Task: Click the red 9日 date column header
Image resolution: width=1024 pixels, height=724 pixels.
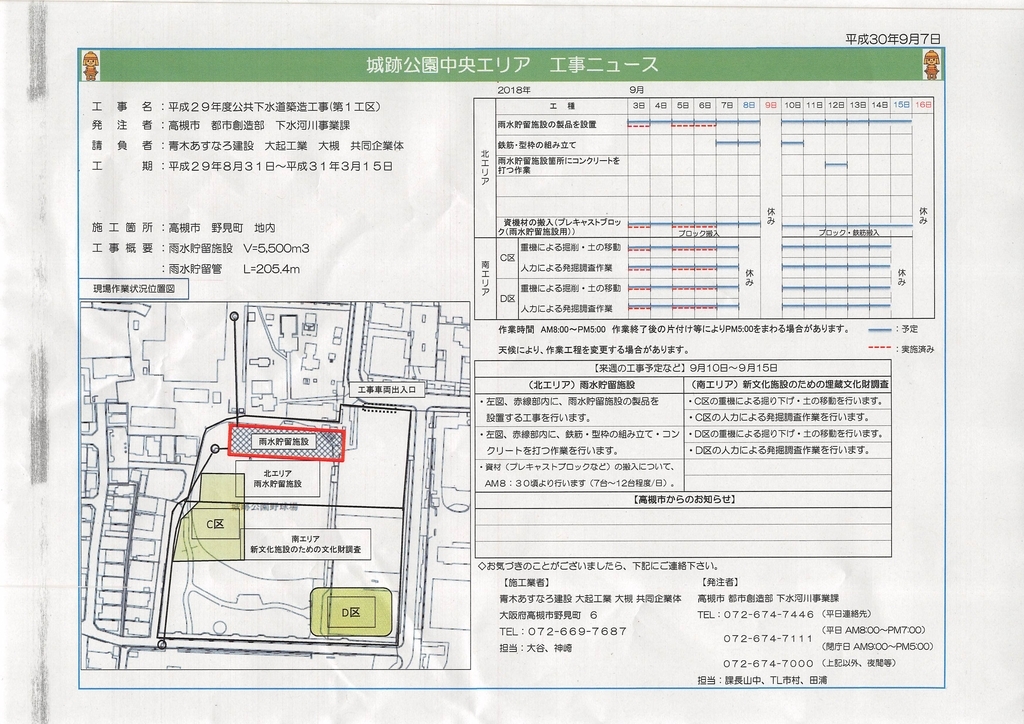Action: pos(771,105)
